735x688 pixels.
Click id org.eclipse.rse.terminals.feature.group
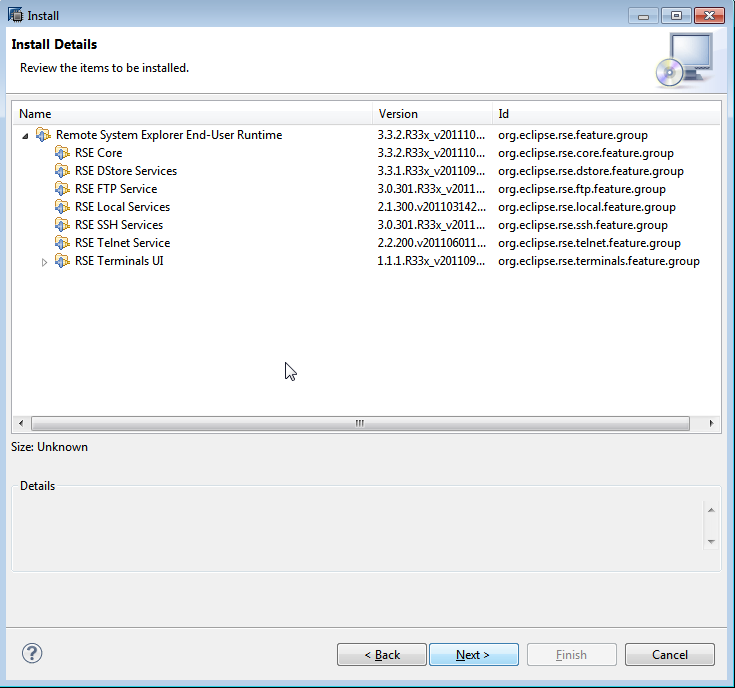pyautogui.click(x=599, y=261)
